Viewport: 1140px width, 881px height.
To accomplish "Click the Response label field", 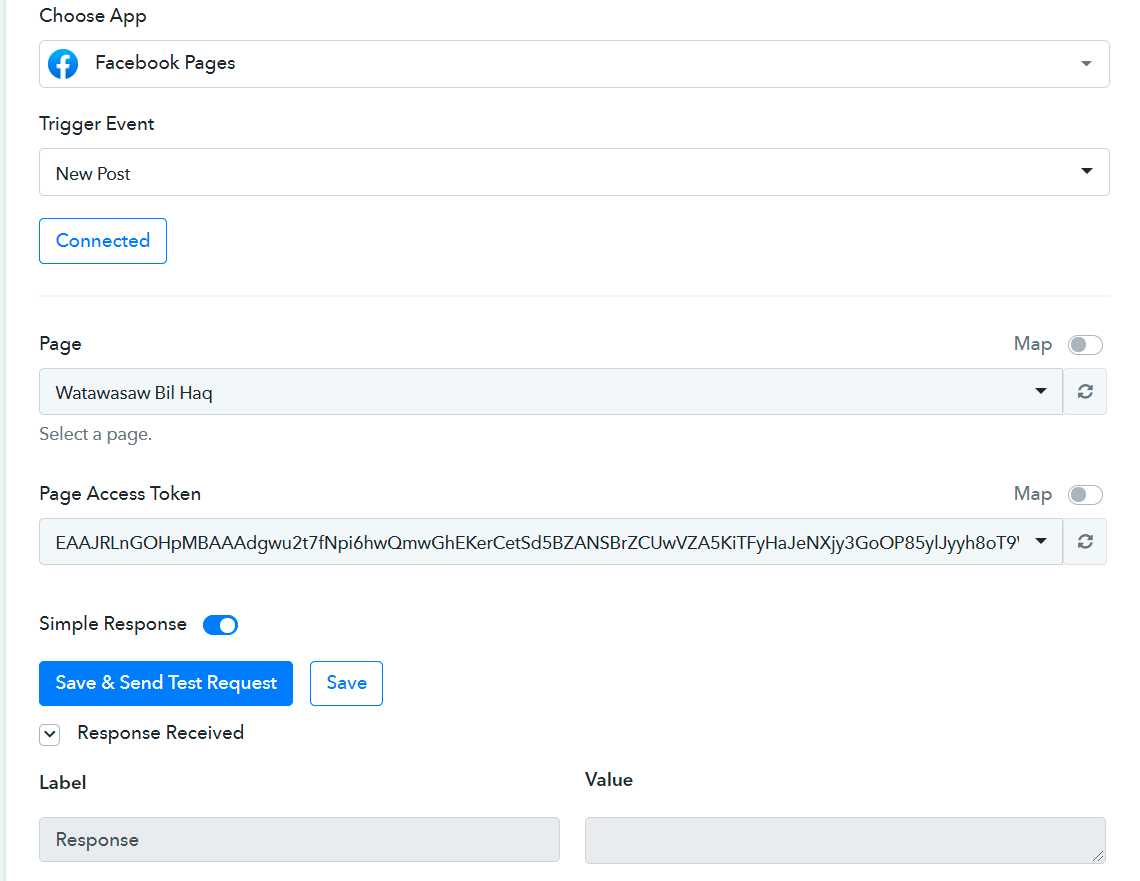I will (299, 840).
